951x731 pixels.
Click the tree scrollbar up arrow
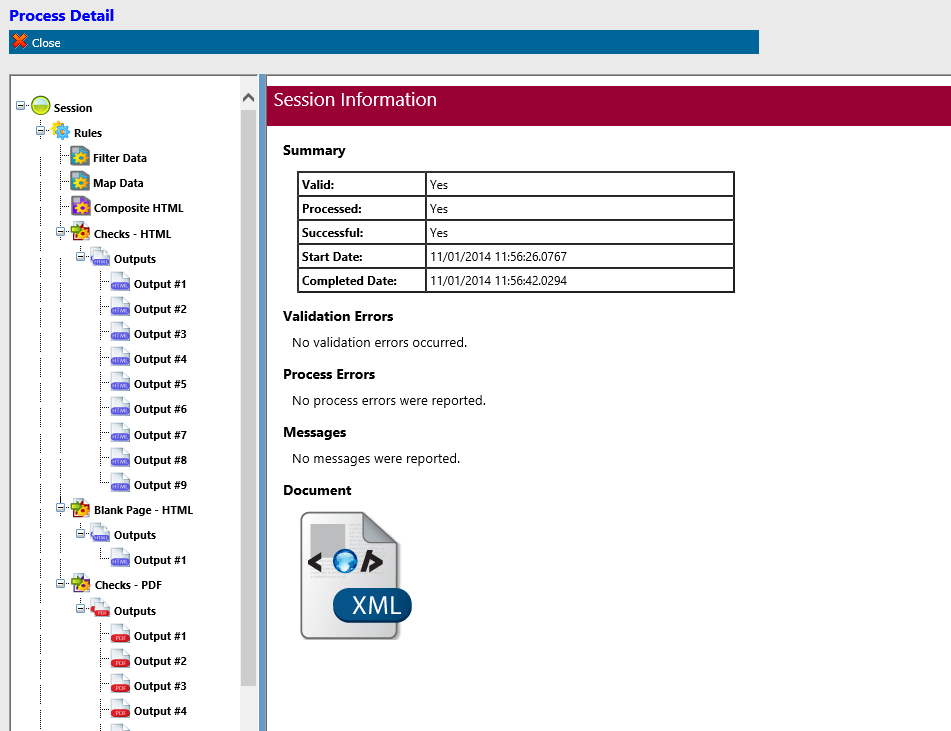[x=248, y=98]
